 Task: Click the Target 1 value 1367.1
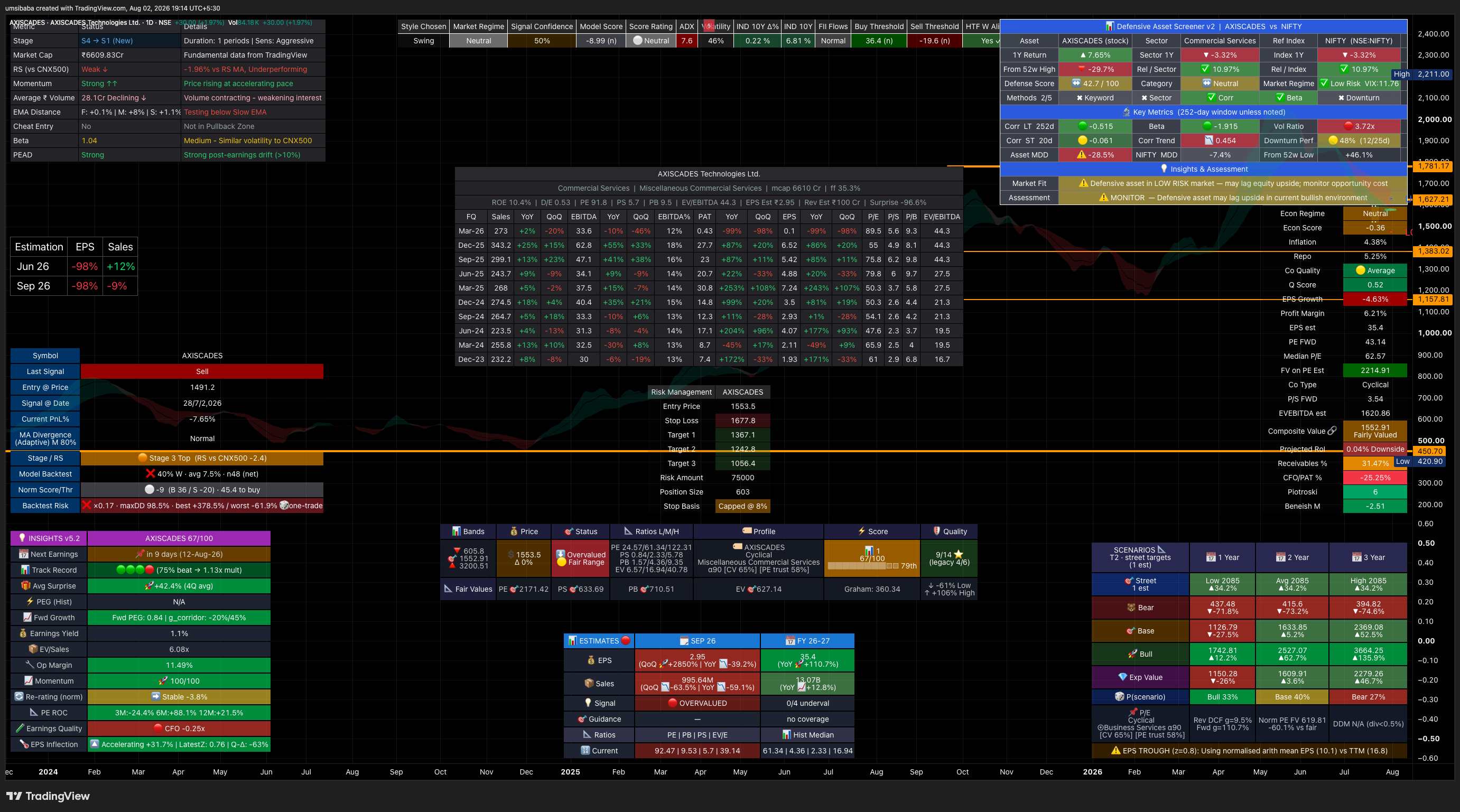(742, 435)
